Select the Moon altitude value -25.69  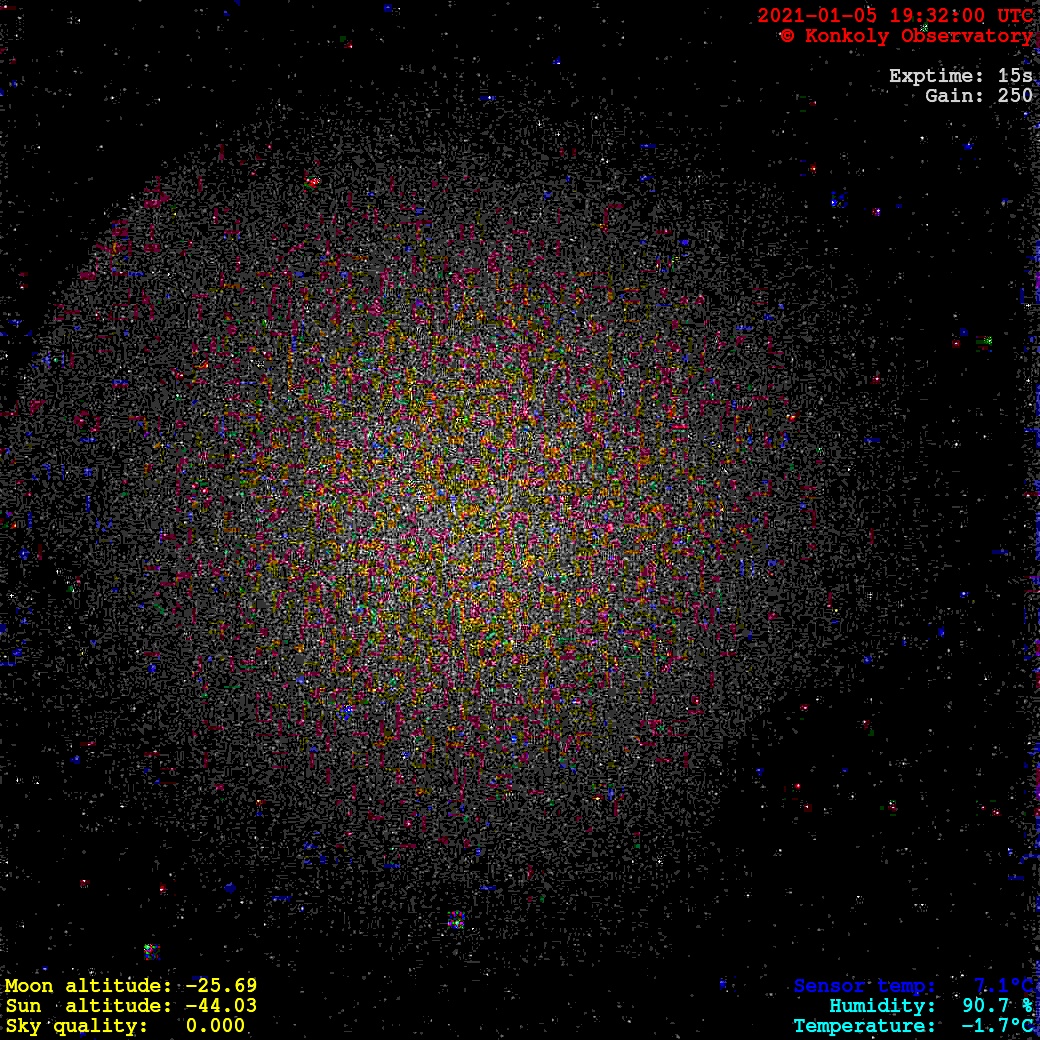coord(221,986)
